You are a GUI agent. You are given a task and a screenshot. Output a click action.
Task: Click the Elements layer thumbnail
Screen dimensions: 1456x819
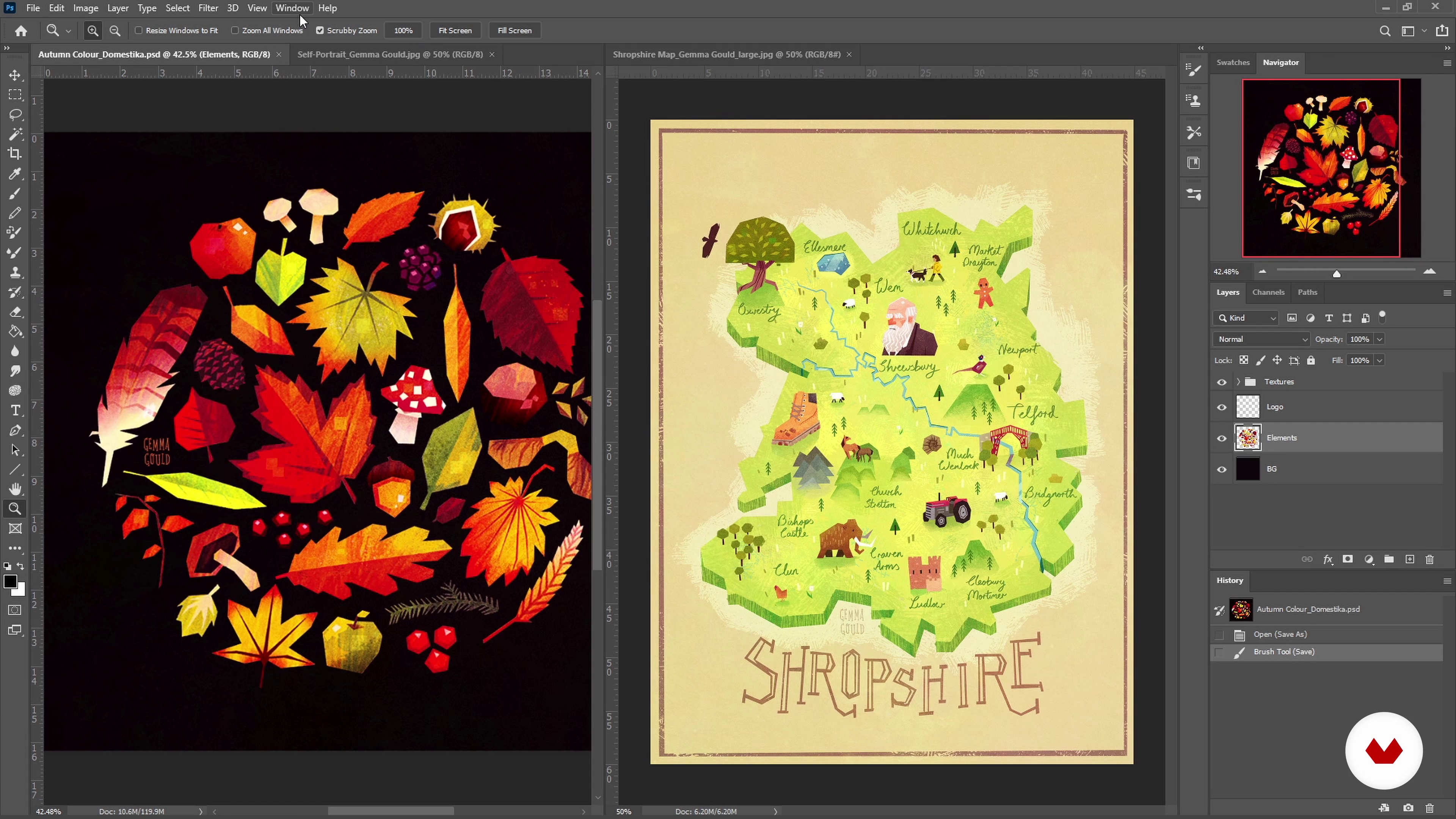1247,438
